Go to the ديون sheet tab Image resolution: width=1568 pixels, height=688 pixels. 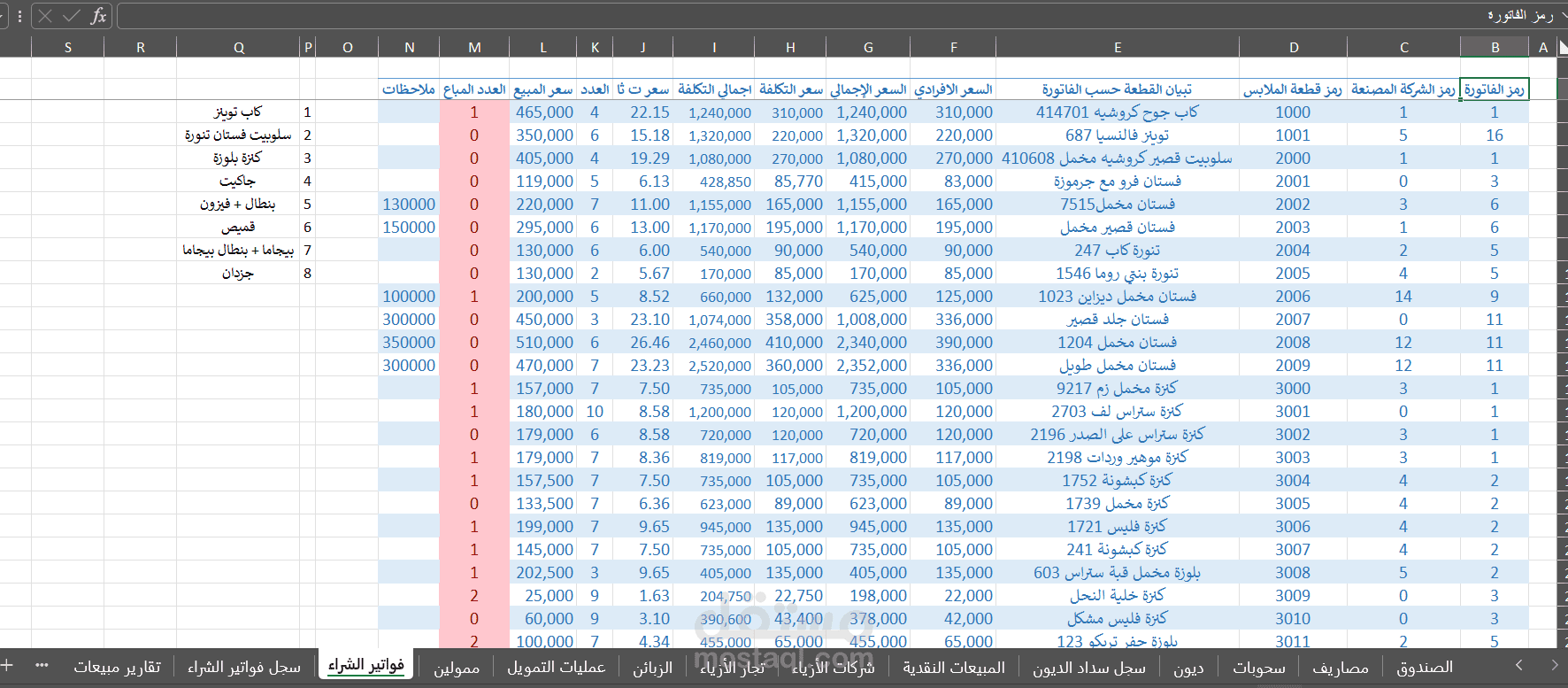(1188, 667)
